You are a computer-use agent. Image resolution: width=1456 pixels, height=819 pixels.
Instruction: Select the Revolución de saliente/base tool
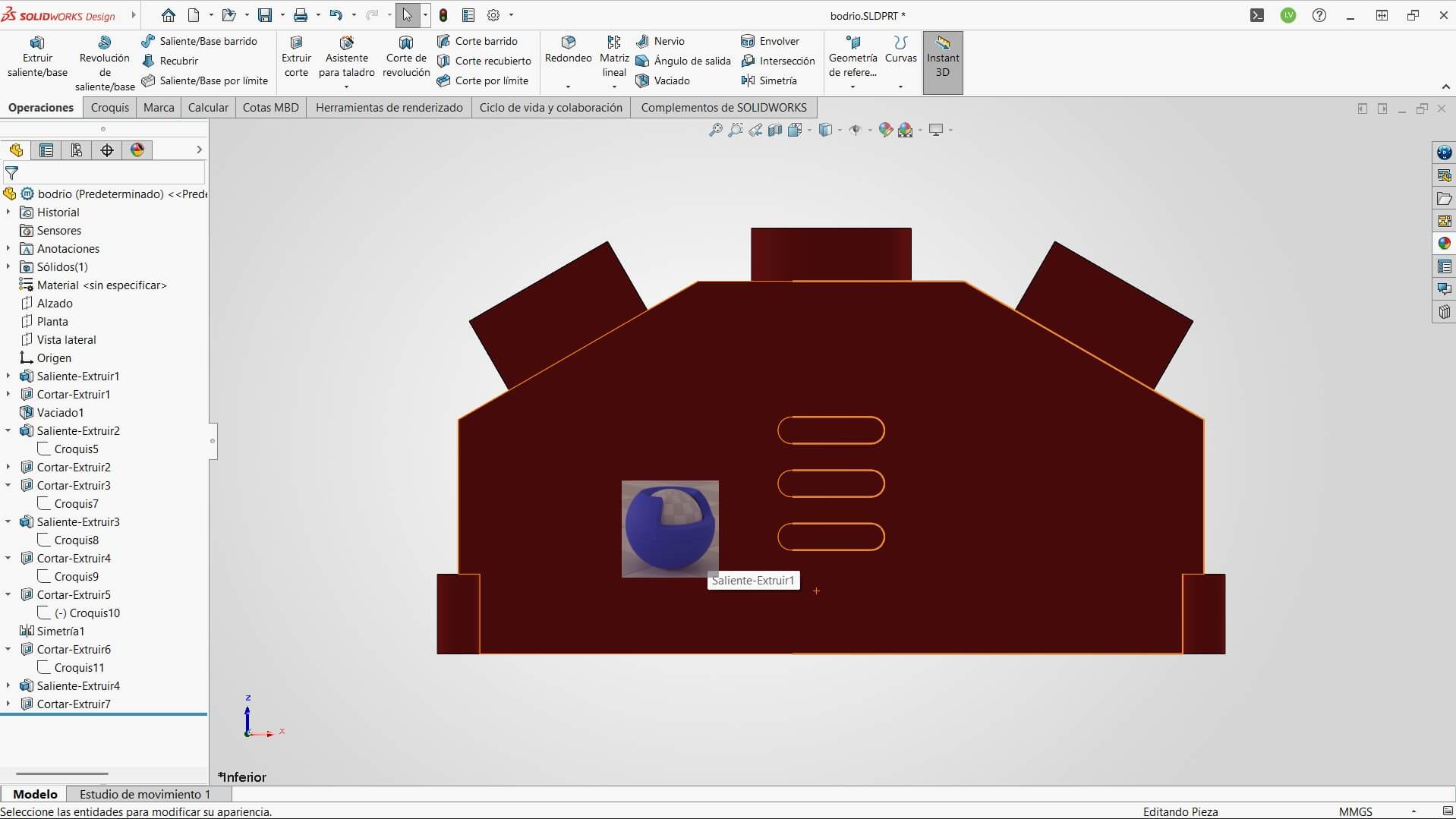pyautogui.click(x=105, y=64)
